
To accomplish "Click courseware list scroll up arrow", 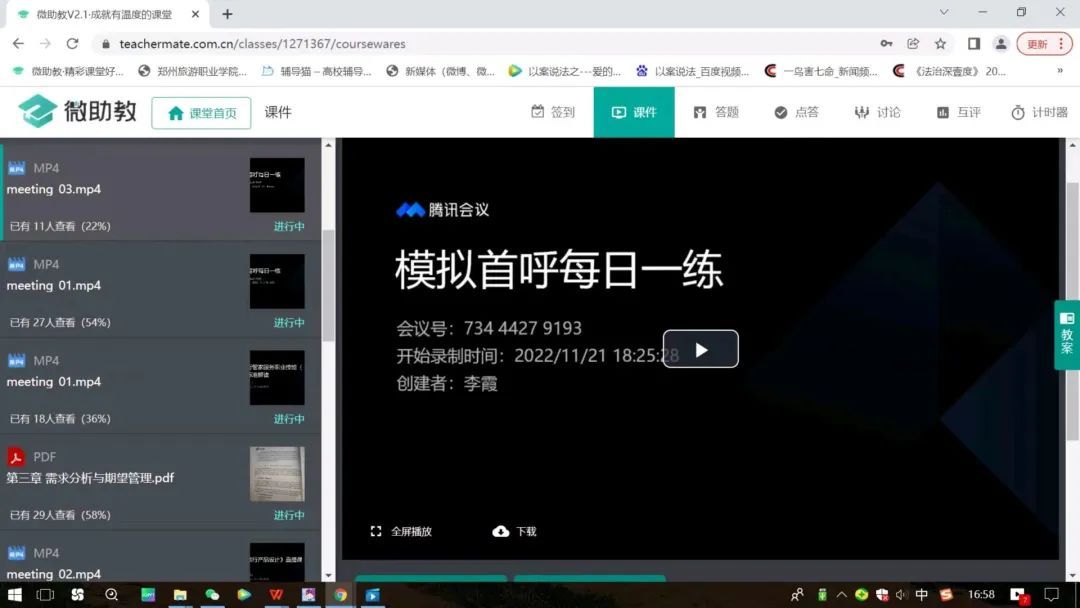I will tap(329, 145).
